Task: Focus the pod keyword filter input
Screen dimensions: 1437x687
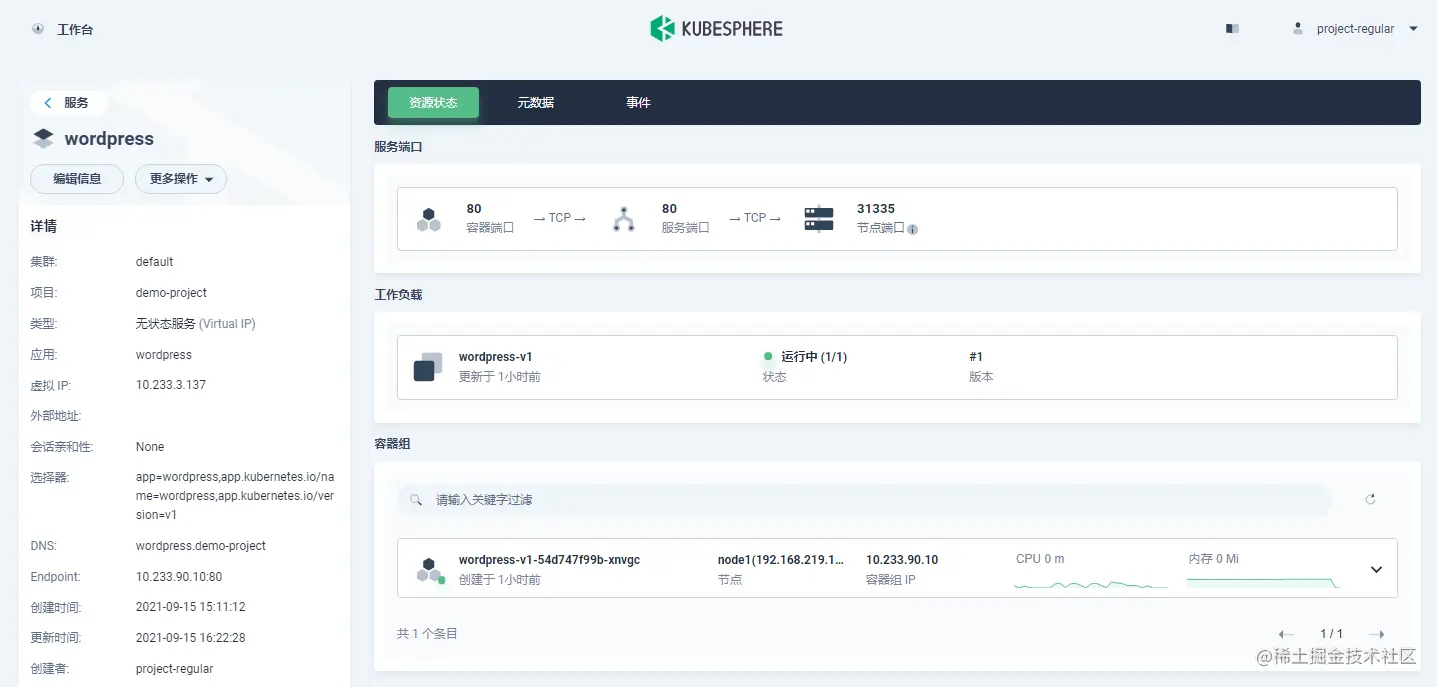Action: [864, 500]
